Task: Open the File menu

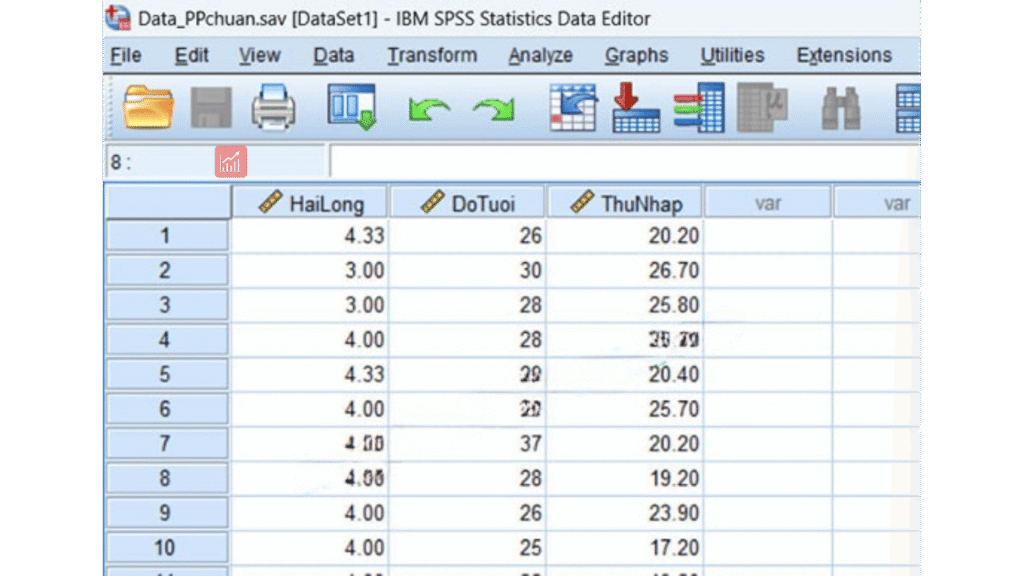Action: pos(125,56)
